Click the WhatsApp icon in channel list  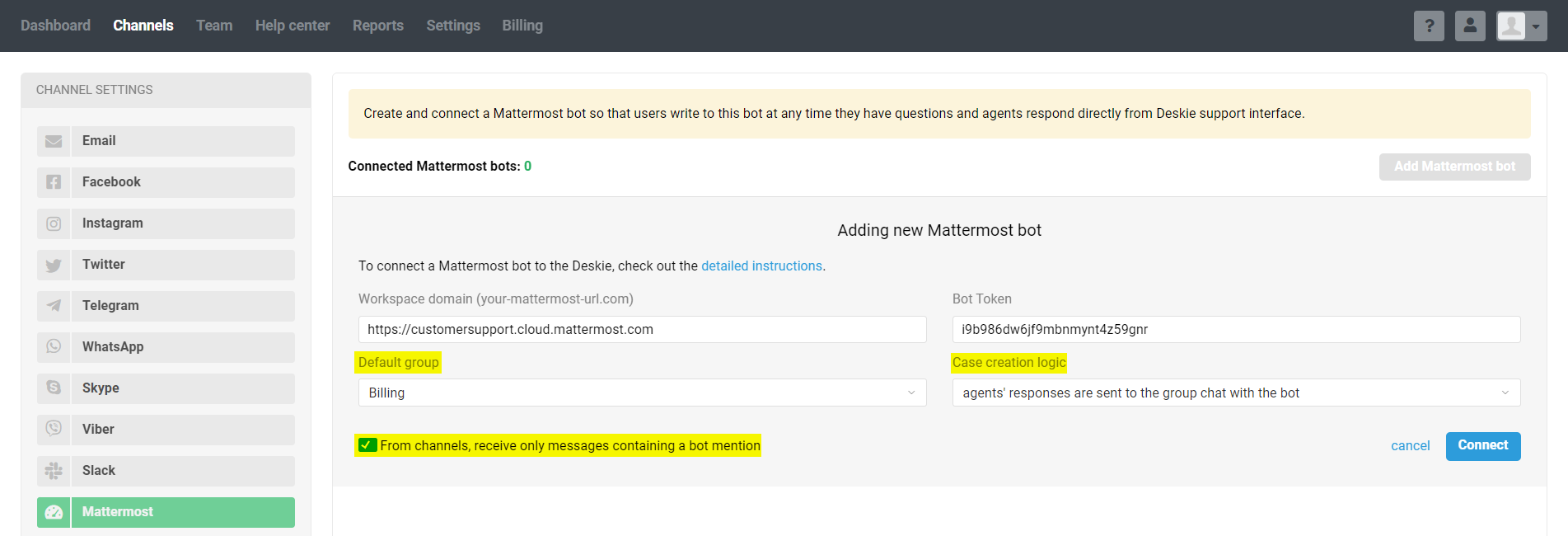tap(54, 347)
